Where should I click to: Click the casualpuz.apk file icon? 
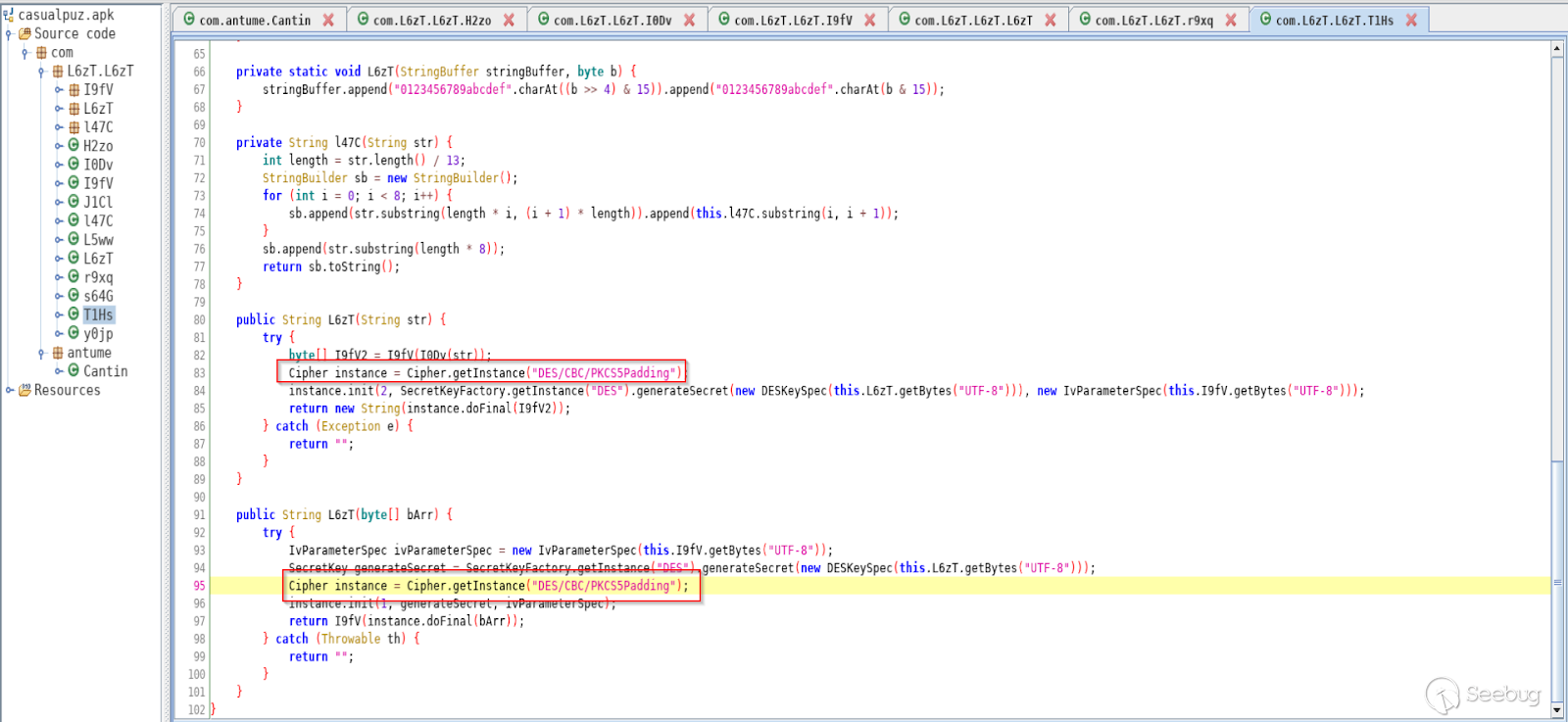(x=9, y=15)
